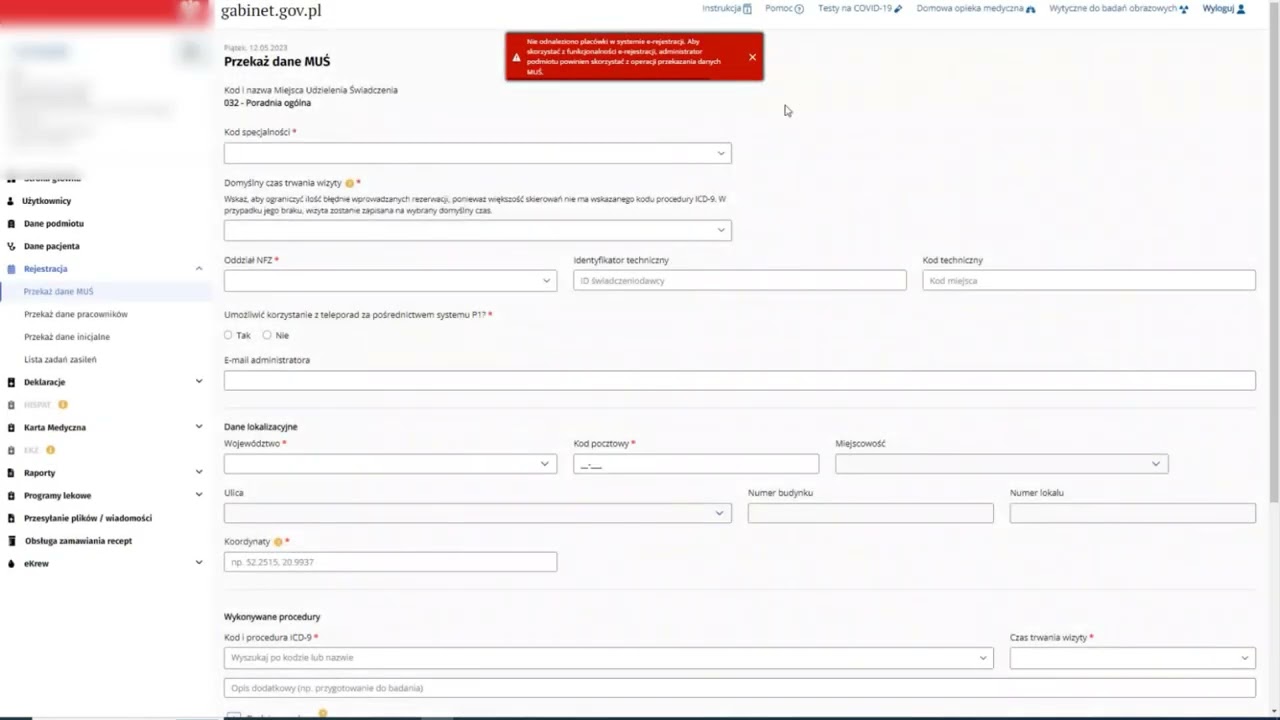Collapse the Rejestracja section chevron
Viewport: 1280px width, 720px height.
(199, 269)
